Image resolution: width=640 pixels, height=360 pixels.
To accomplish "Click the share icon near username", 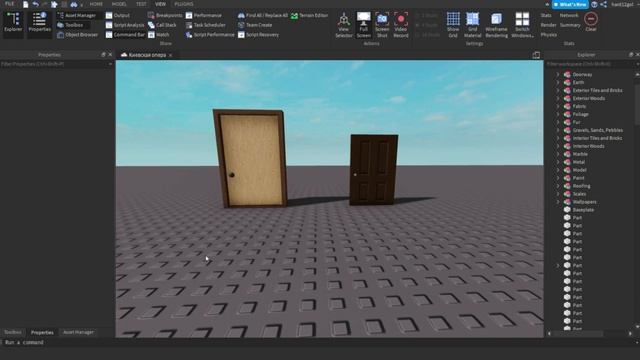I will point(604,4).
